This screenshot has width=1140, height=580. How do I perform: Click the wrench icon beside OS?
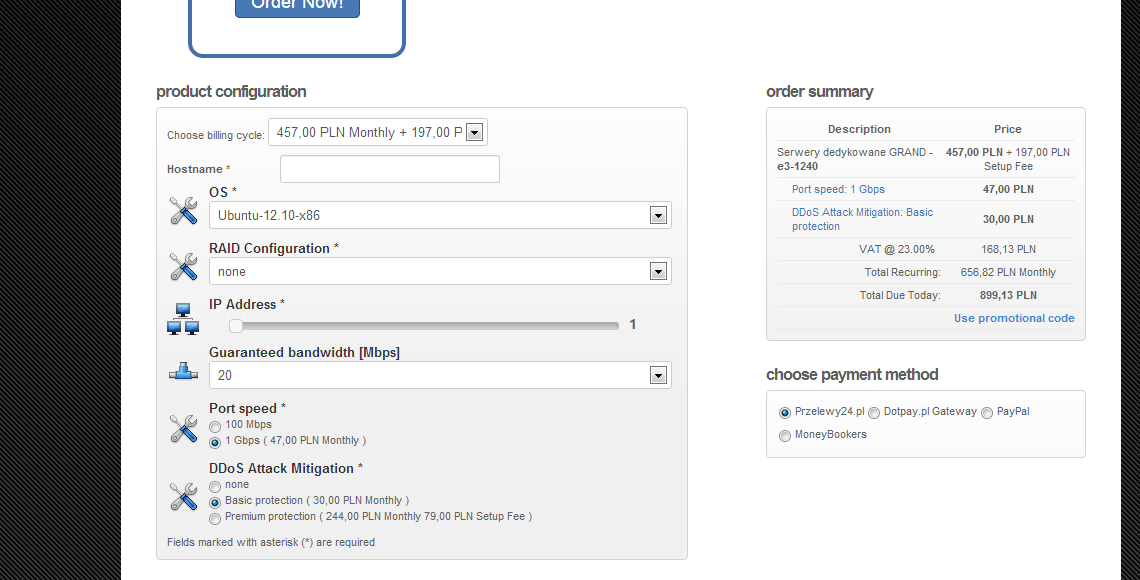click(183, 211)
